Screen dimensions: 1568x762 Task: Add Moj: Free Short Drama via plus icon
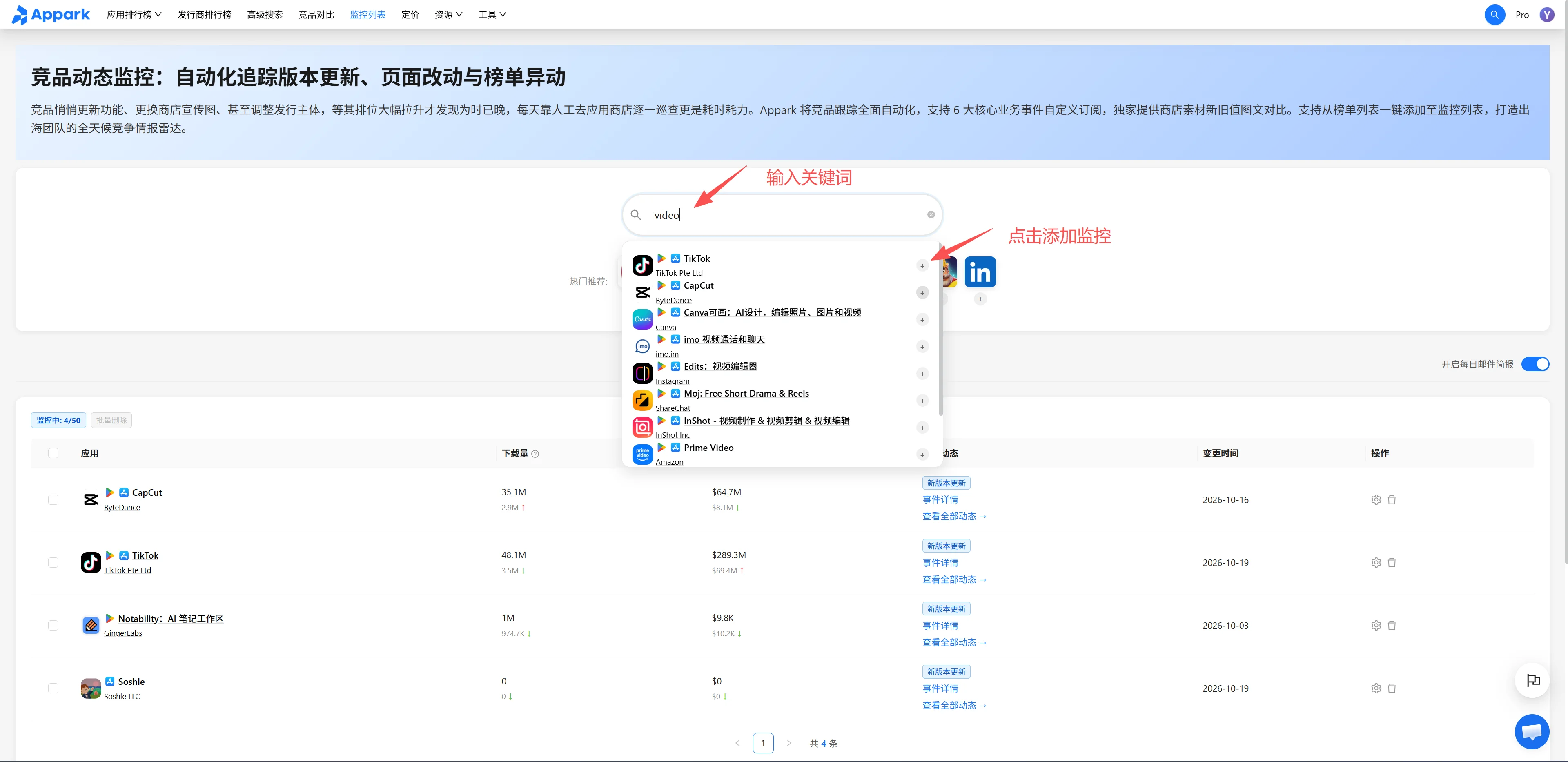coord(922,401)
